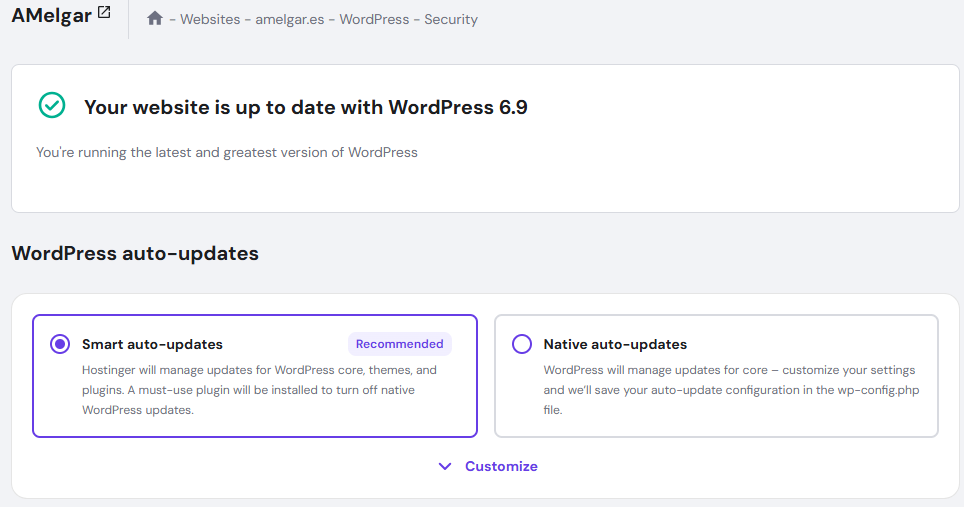
Task: Click the Native auto-updates description text
Action: 716,390
